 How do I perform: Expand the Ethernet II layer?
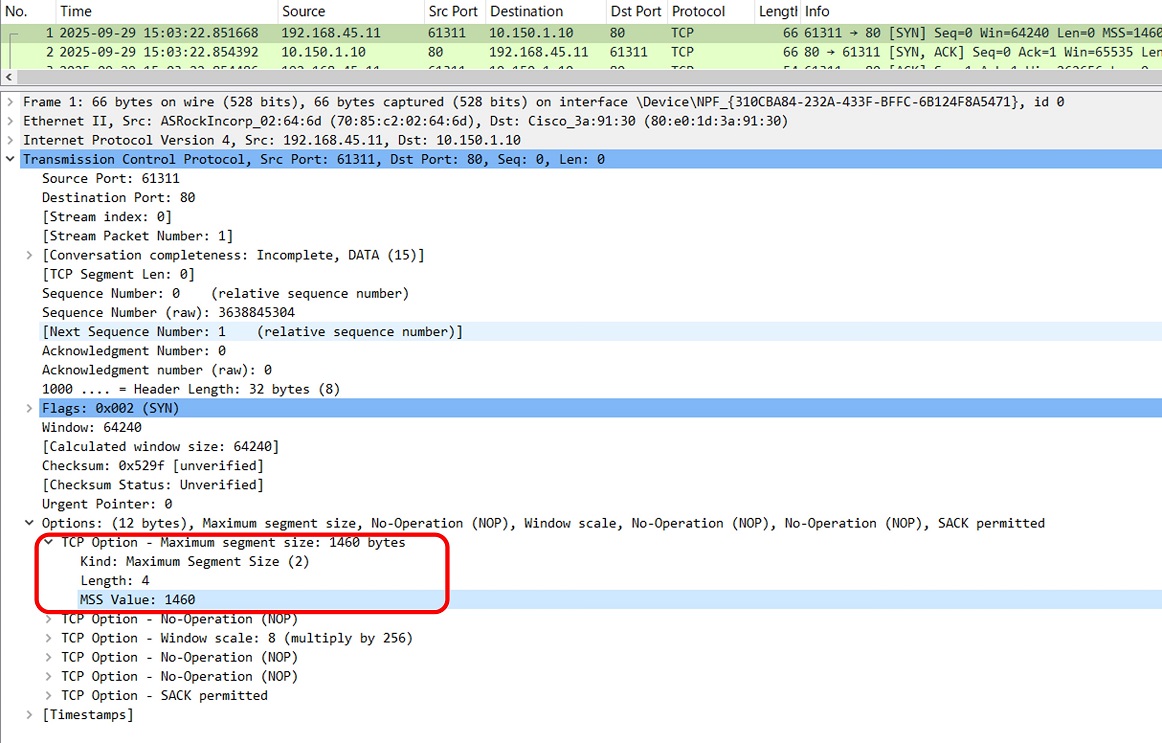pyautogui.click(x=10, y=121)
